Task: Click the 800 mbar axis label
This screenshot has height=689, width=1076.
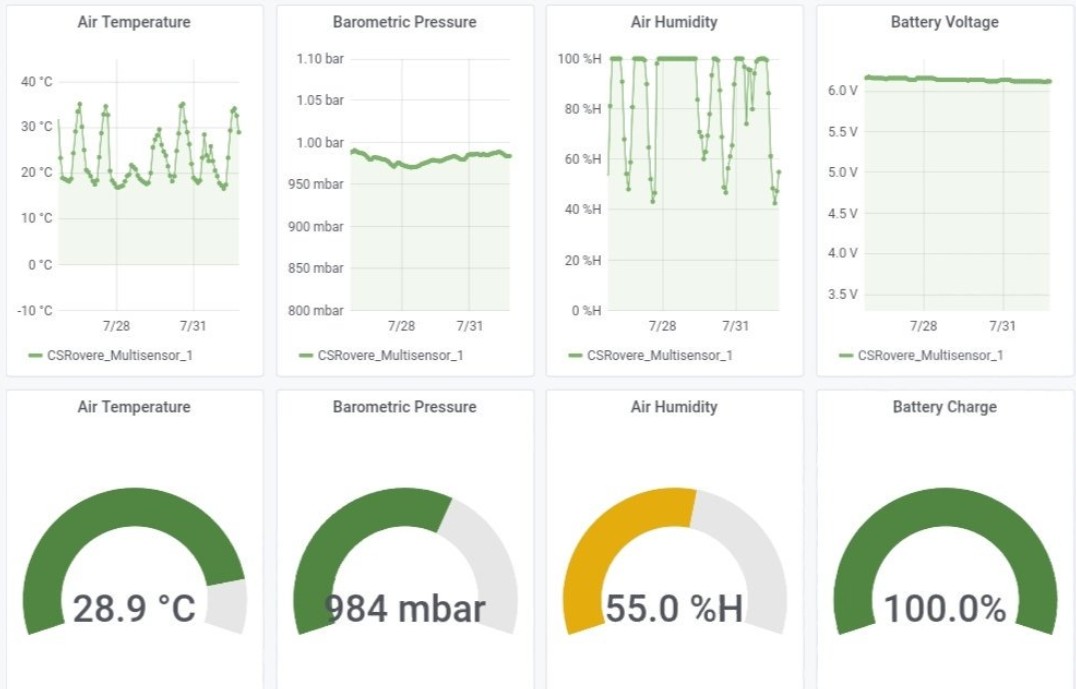Action: click(316, 311)
